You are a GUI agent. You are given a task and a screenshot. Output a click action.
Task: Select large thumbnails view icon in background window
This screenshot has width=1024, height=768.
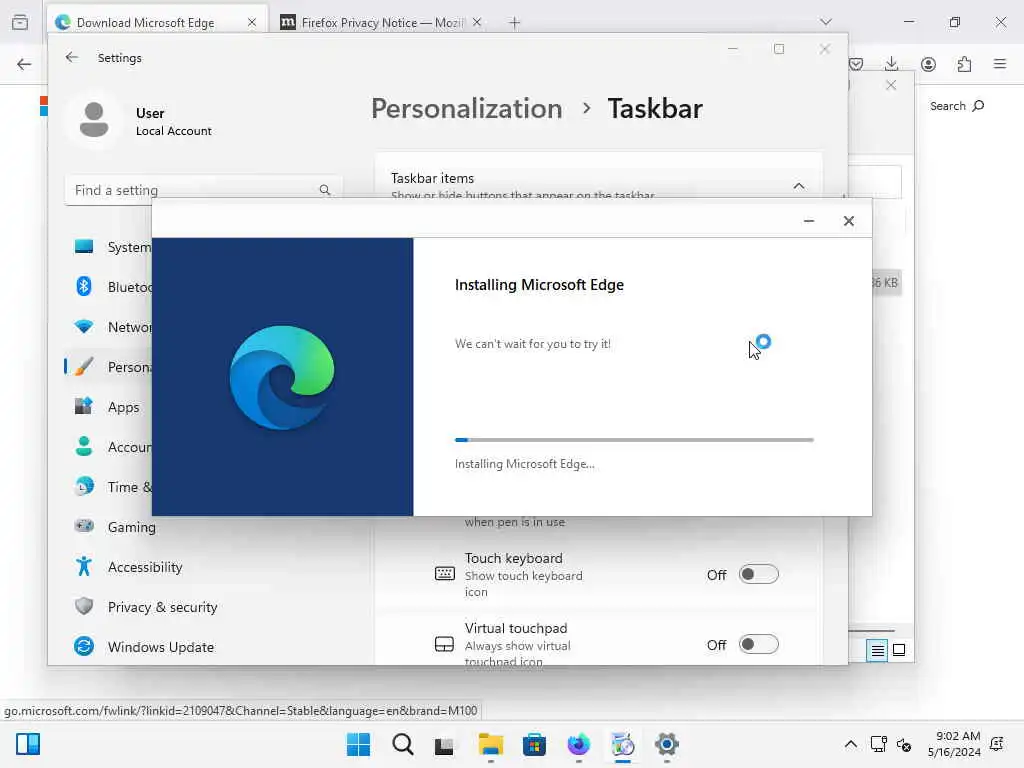point(899,650)
